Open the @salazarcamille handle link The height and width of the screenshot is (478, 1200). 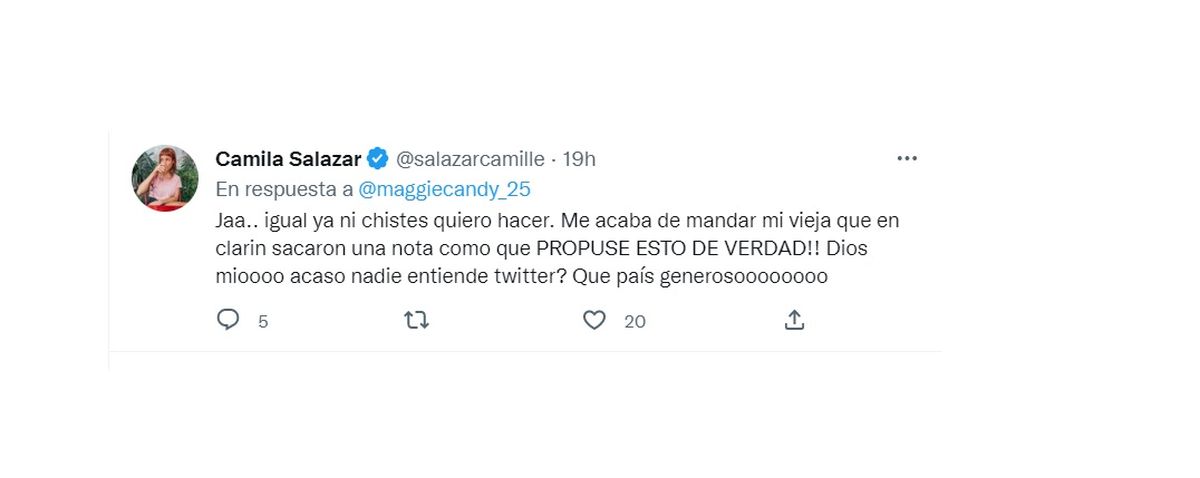(470, 159)
